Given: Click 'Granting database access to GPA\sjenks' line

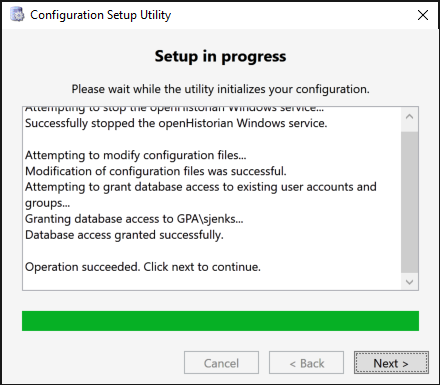Looking at the screenshot, I should [x=134, y=219].
